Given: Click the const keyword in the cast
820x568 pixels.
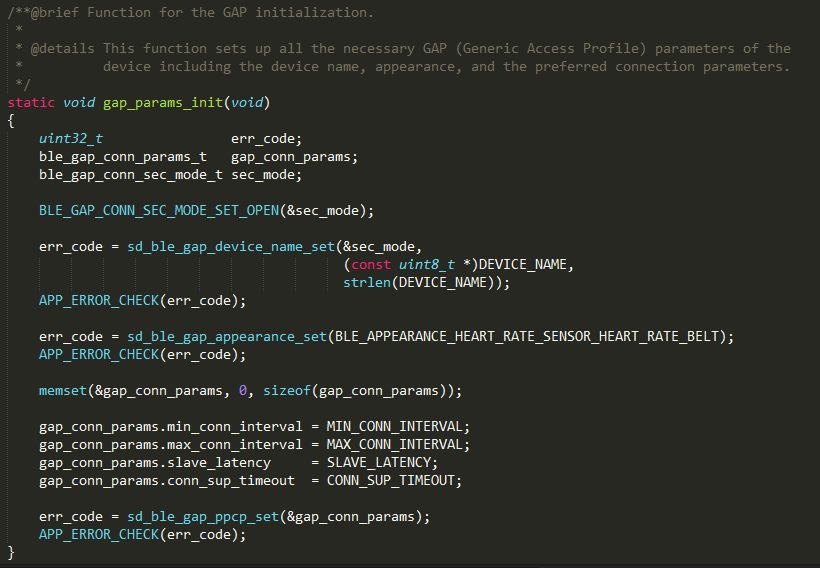Looking at the screenshot, I should pos(371,265).
